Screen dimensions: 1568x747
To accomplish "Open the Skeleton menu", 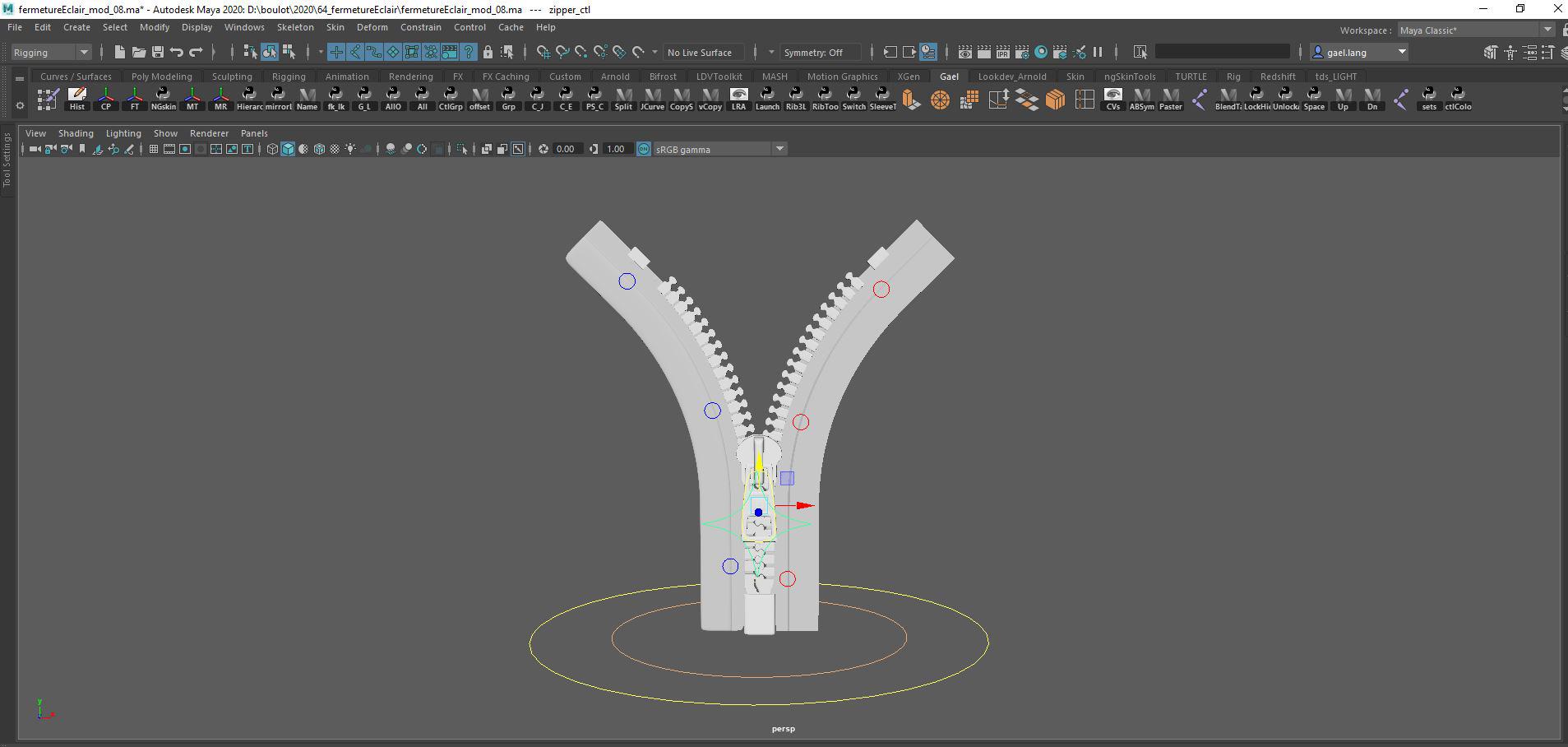I will pyautogui.click(x=294, y=27).
